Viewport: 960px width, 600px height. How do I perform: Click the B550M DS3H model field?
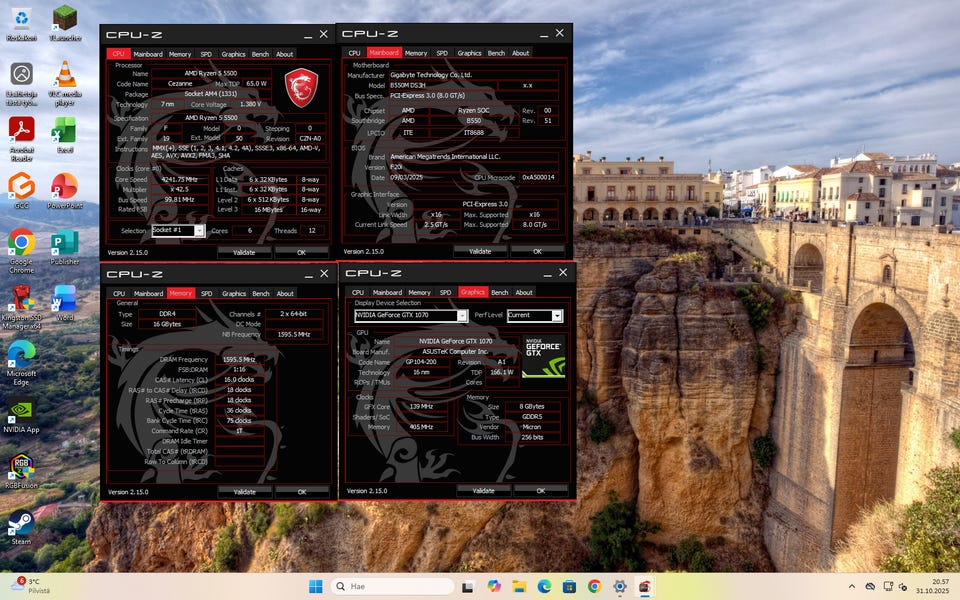coord(442,85)
